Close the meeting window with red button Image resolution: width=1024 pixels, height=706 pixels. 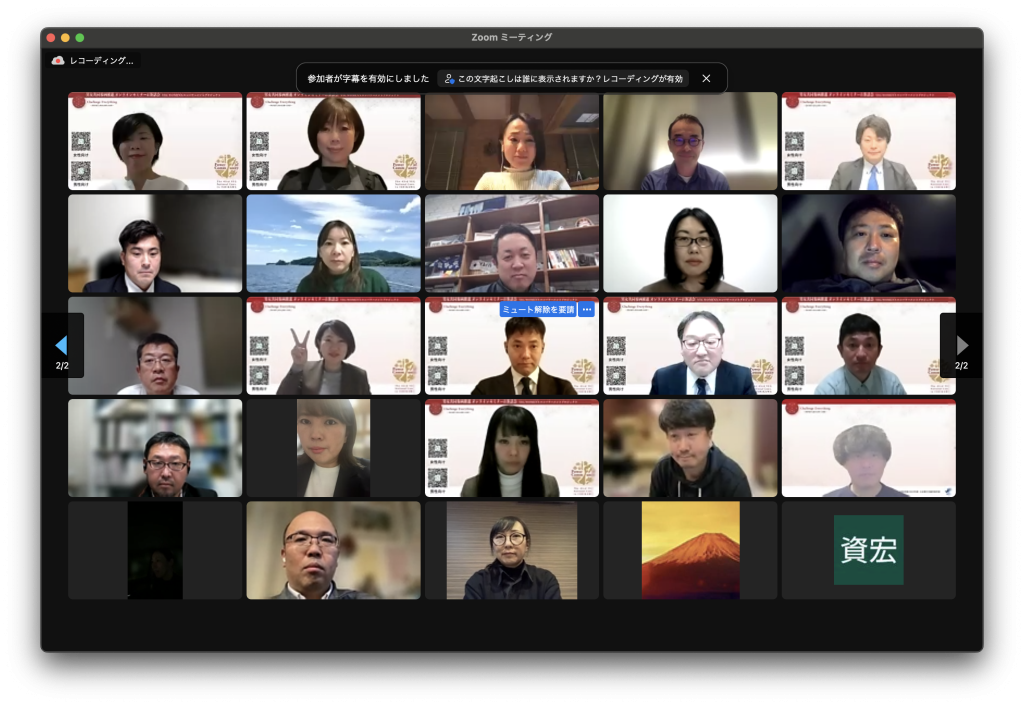point(51,37)
